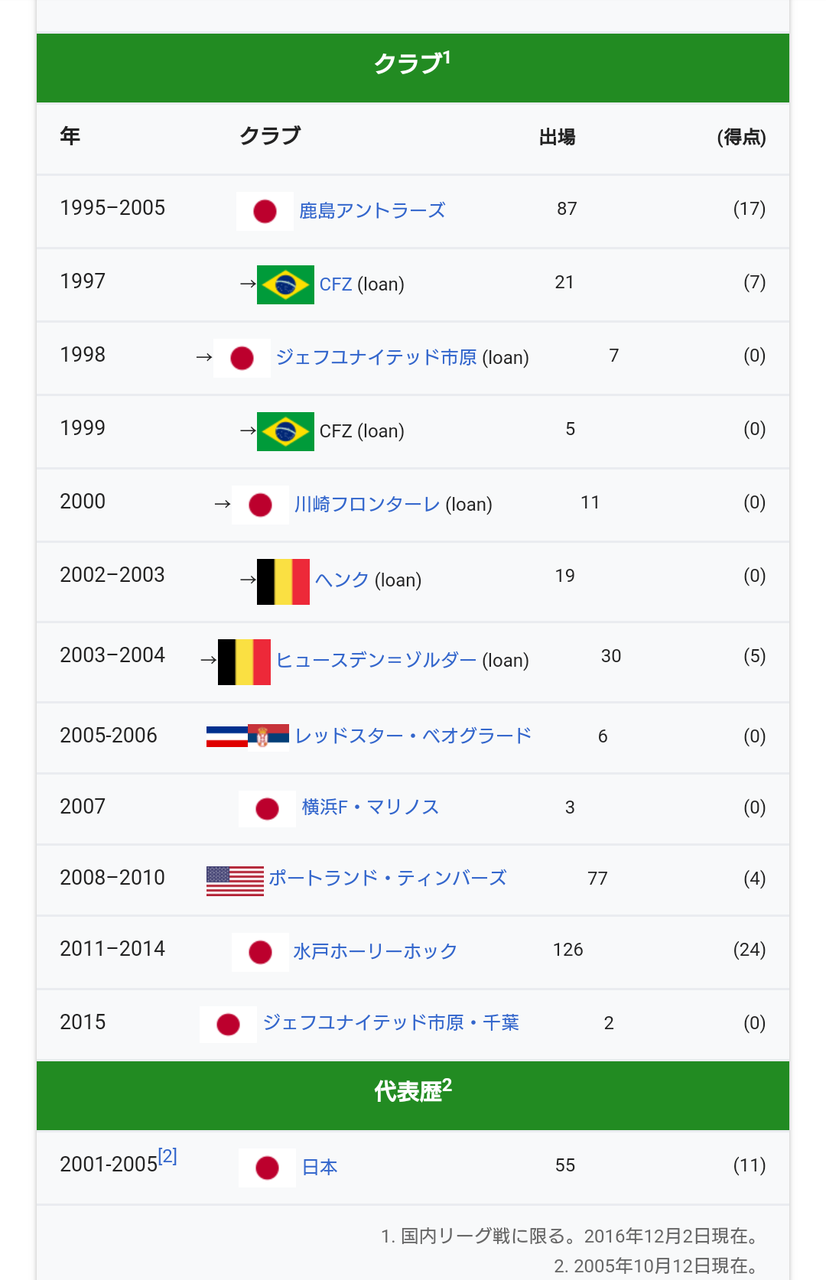The width and height of the screenshot is (826, 1280).
Task: Open the CFZ link in the 1997 row
Action: click(336, 285)
